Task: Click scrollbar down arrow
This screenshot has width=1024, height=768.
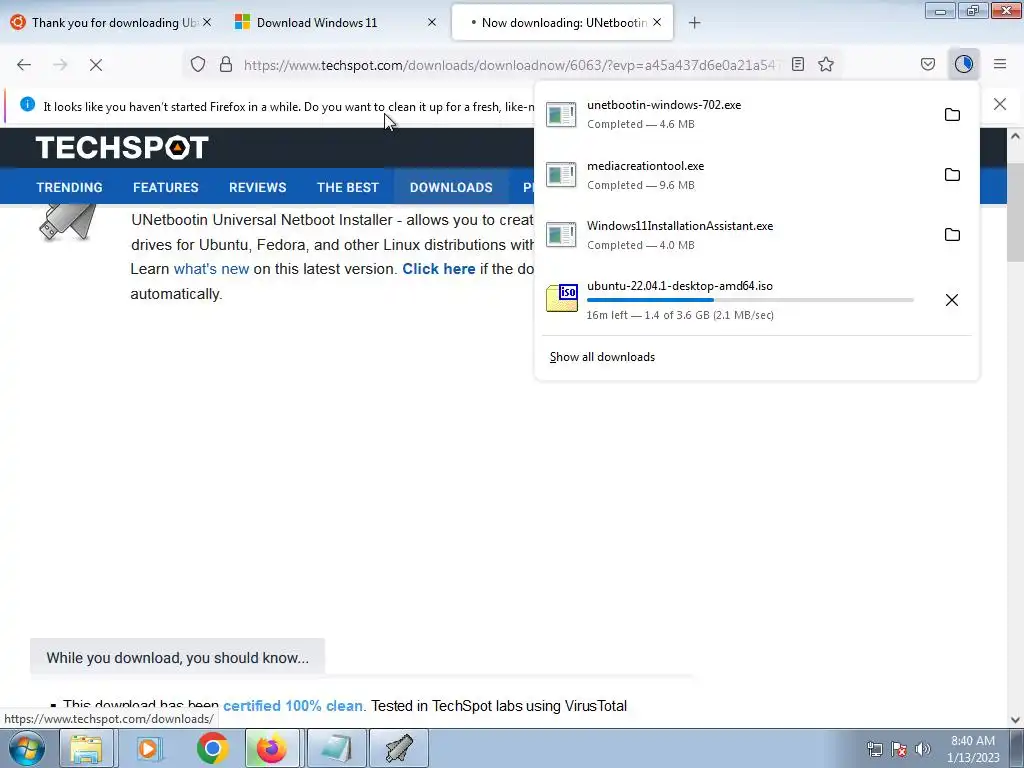Action: (1015, 720)
